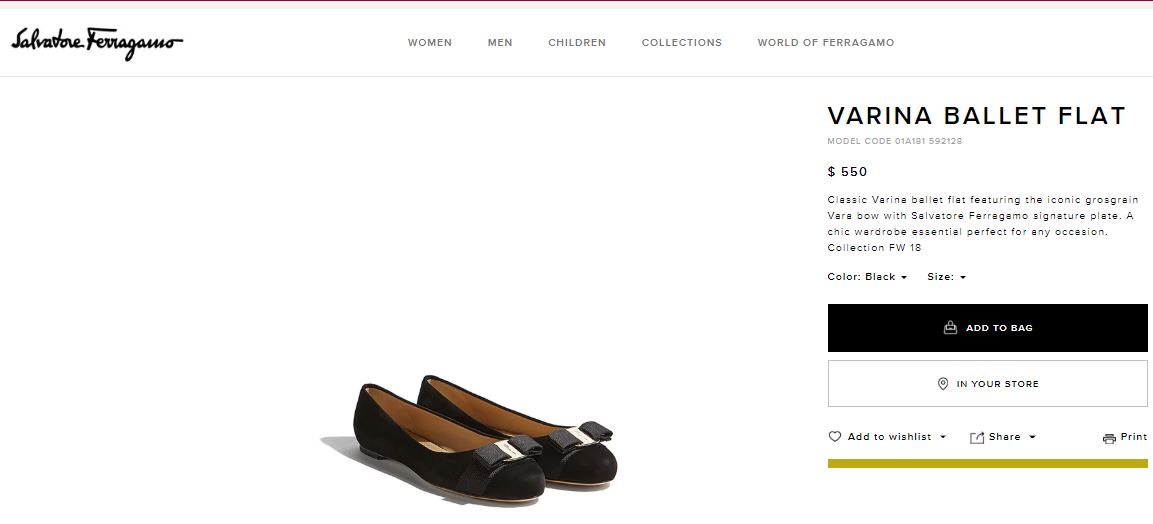The width and height of the screenshot is (1153, 524).
Task: Click the In Your Store button
Action: click(988, 384)
